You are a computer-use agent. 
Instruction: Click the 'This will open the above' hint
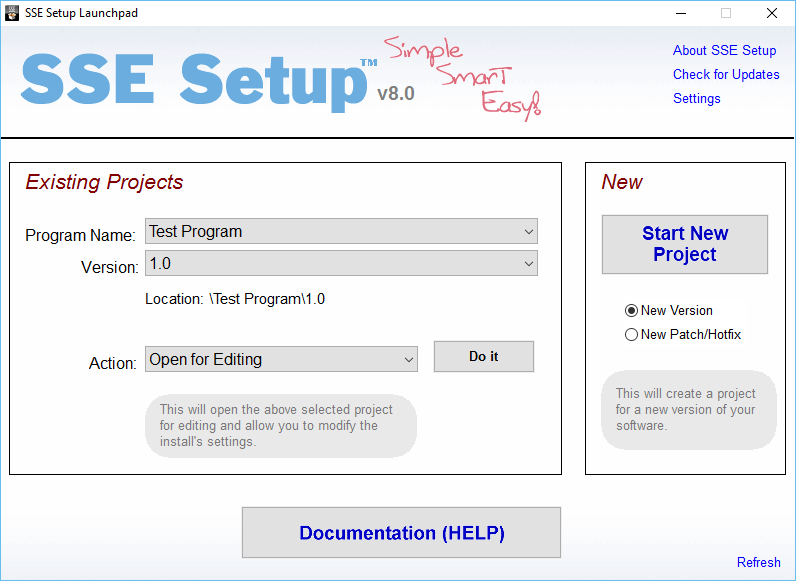click(x=281, y=426)
